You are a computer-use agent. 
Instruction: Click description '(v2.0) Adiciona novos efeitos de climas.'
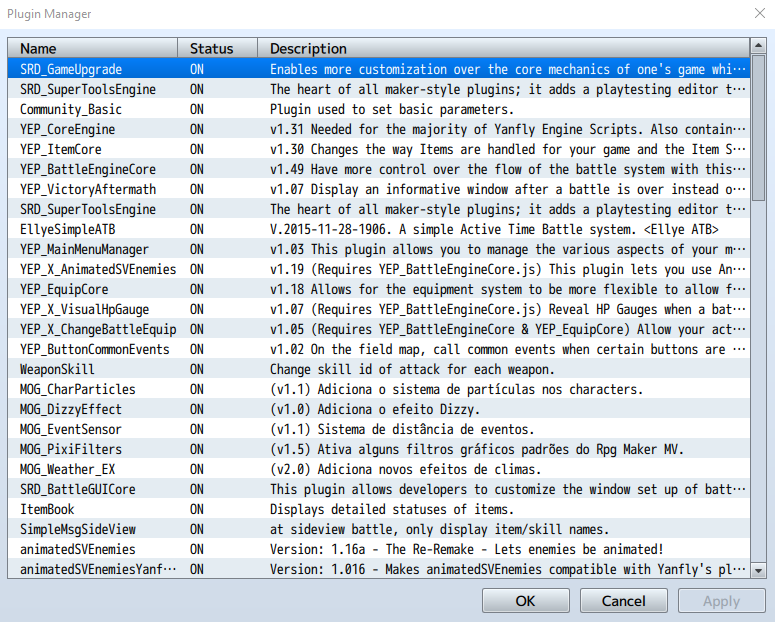pyautogui.click(x=405, y=469)
